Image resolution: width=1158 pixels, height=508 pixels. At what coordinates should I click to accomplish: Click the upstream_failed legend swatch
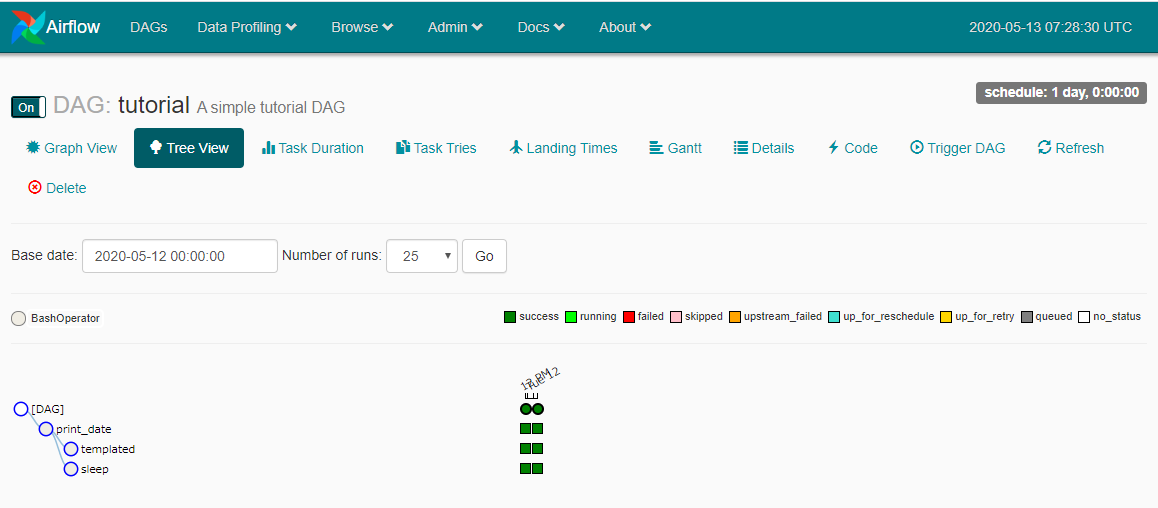[x=735, y=317]
